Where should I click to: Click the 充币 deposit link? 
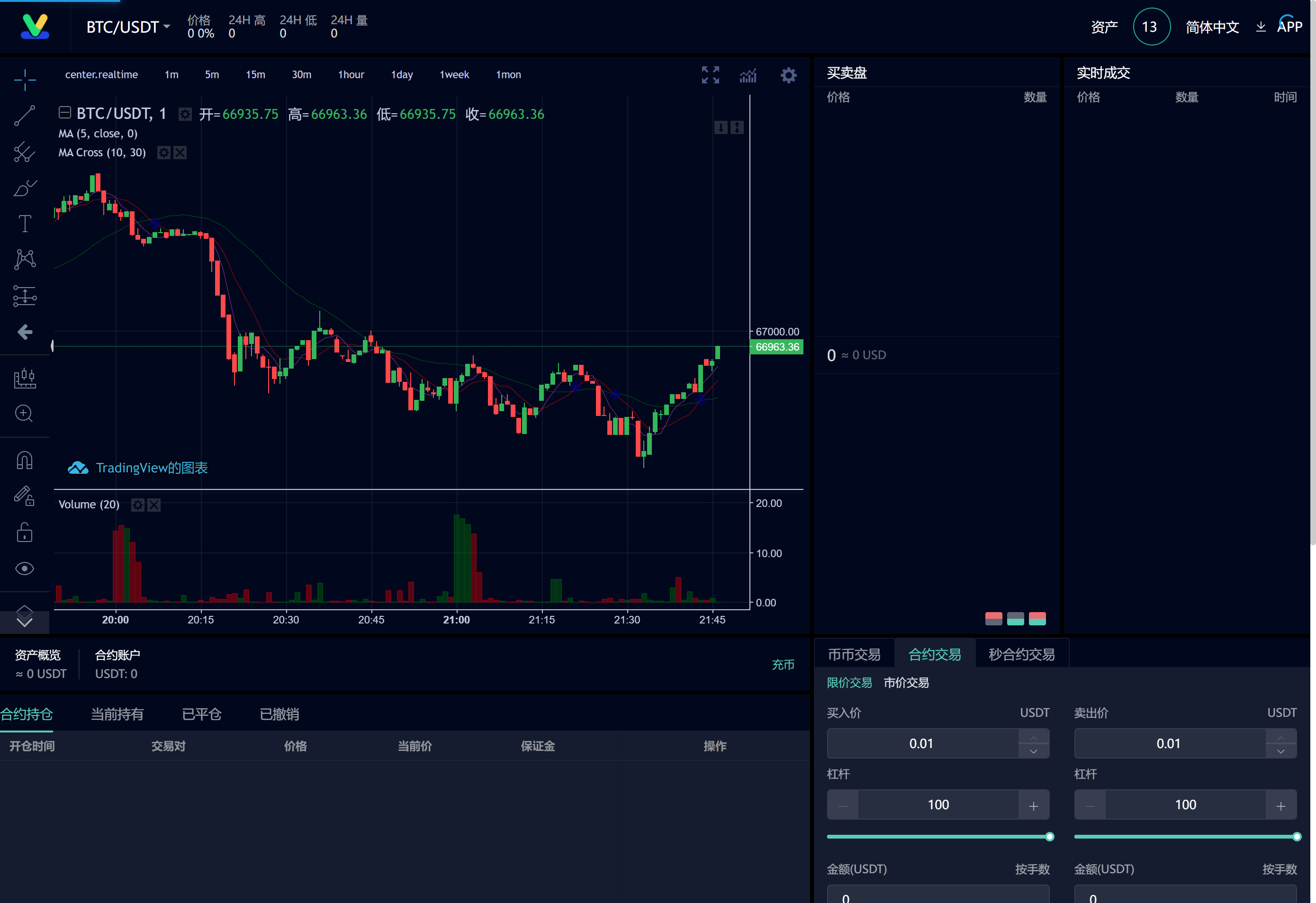coord(783,664)
